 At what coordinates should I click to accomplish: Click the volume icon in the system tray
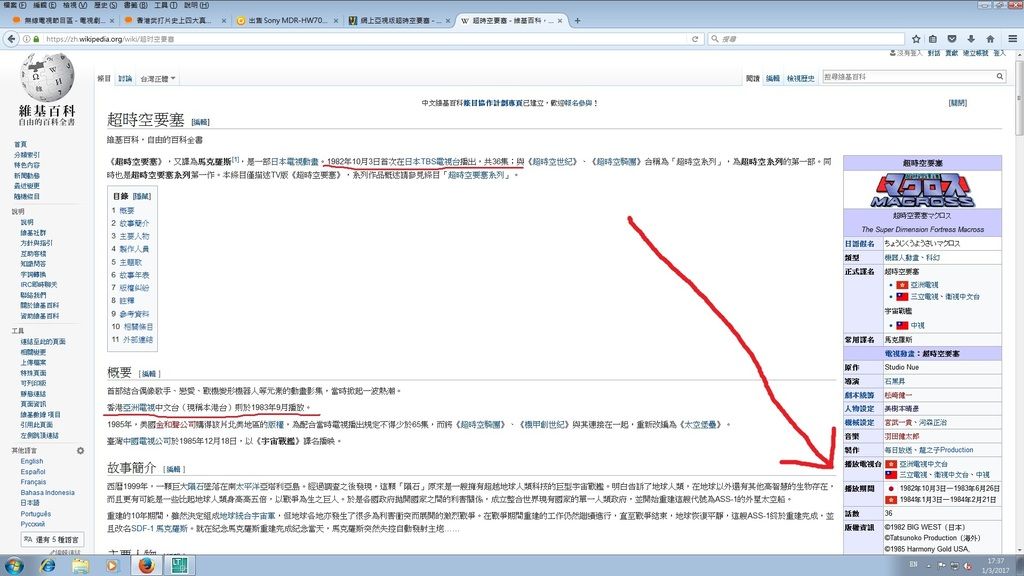click(x=968, y=566)
